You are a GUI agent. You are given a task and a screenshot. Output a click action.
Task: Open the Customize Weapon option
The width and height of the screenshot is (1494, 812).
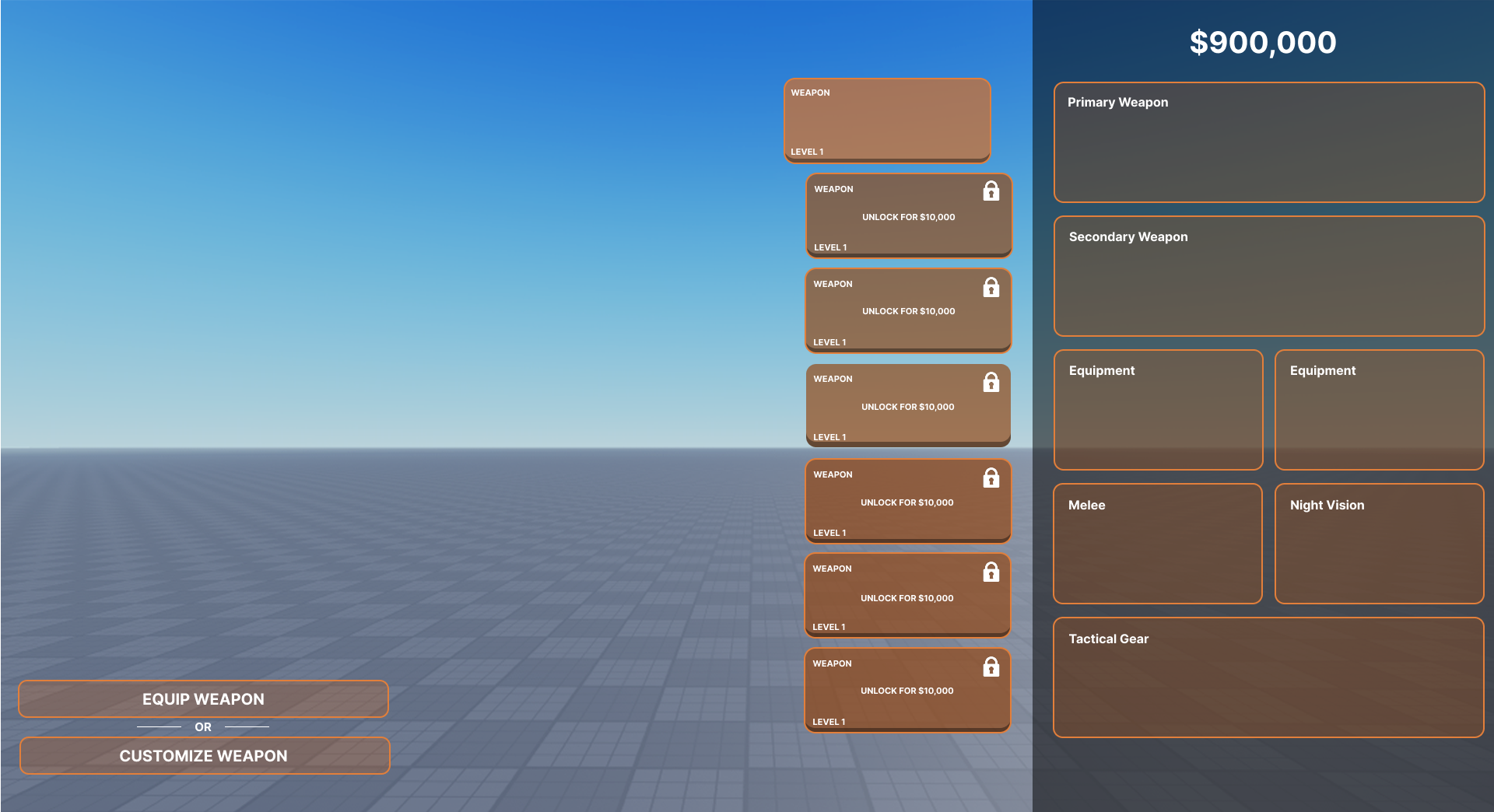tap(204, 755)
